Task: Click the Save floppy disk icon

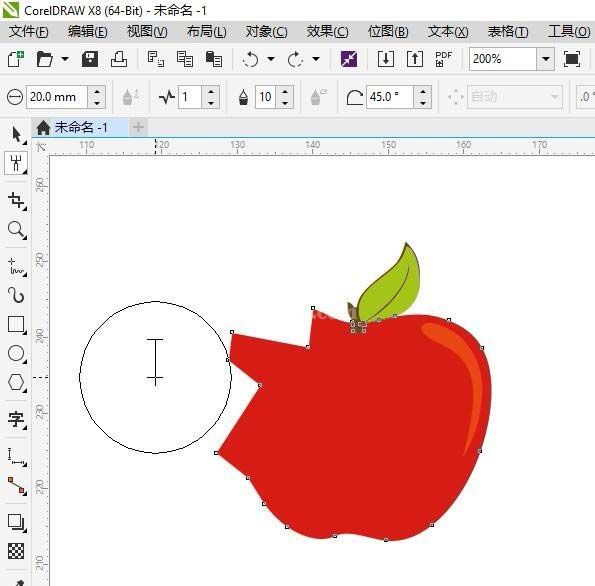Action: point(90,59)
